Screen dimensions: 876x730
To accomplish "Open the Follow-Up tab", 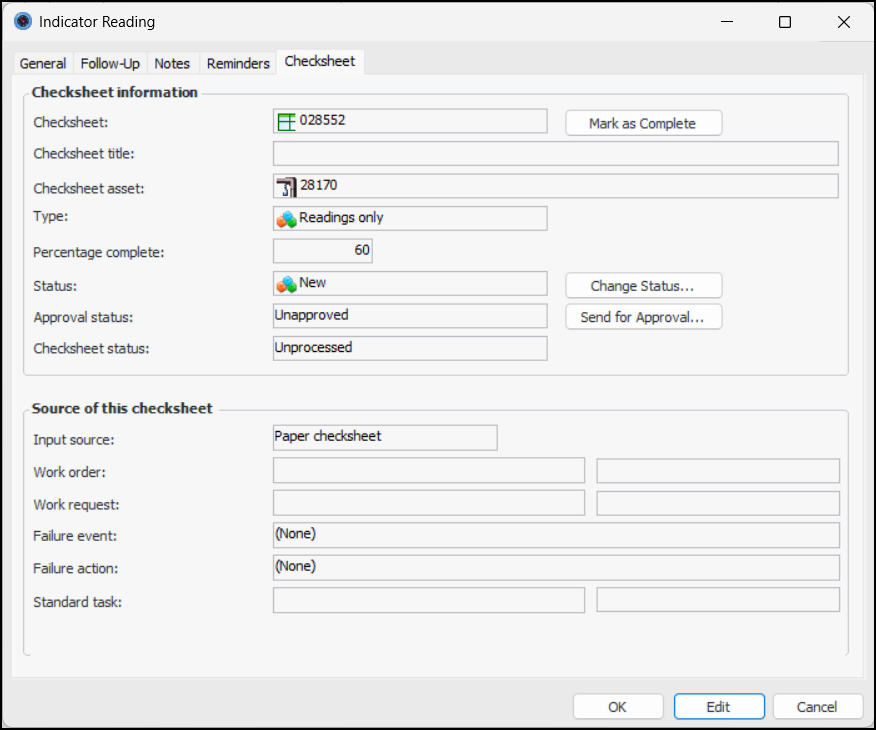I will tap(110, 63).
